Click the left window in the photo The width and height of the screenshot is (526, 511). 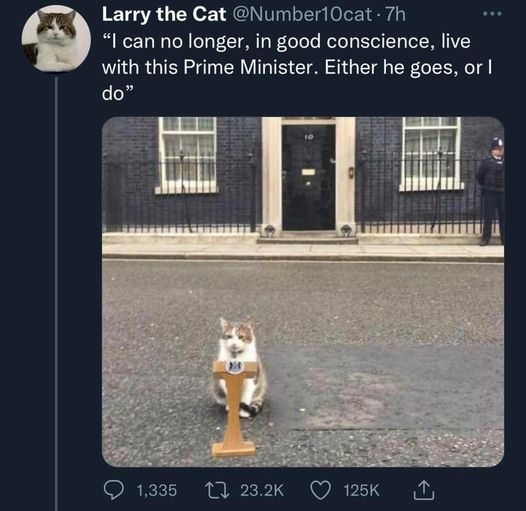tap(187, 155)
